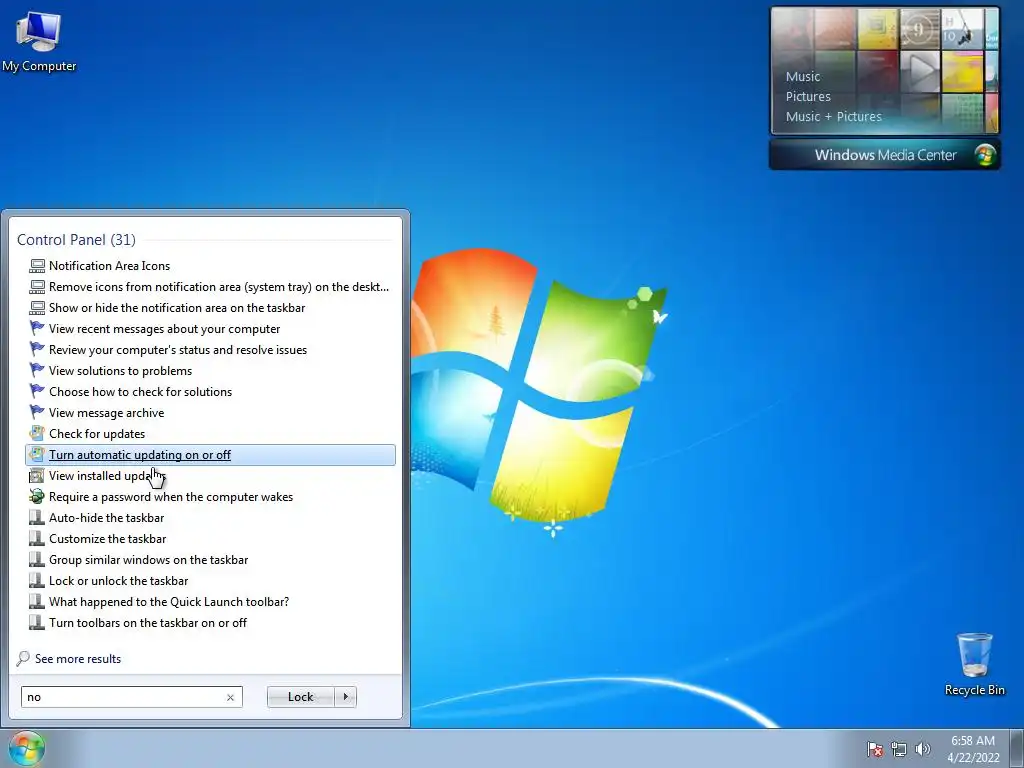Select Pictures in Media Center gadget
This screenshot has width=1024, height=768.
click(808, 97)
